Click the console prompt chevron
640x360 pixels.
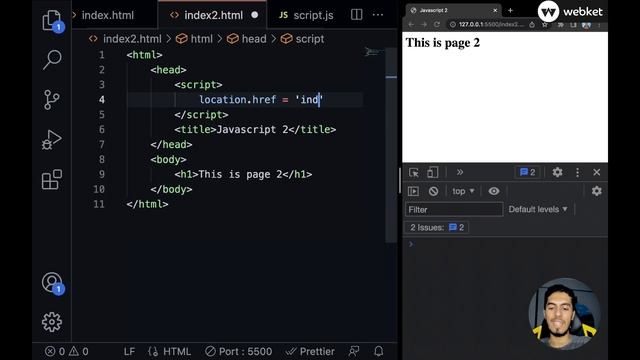411,244
